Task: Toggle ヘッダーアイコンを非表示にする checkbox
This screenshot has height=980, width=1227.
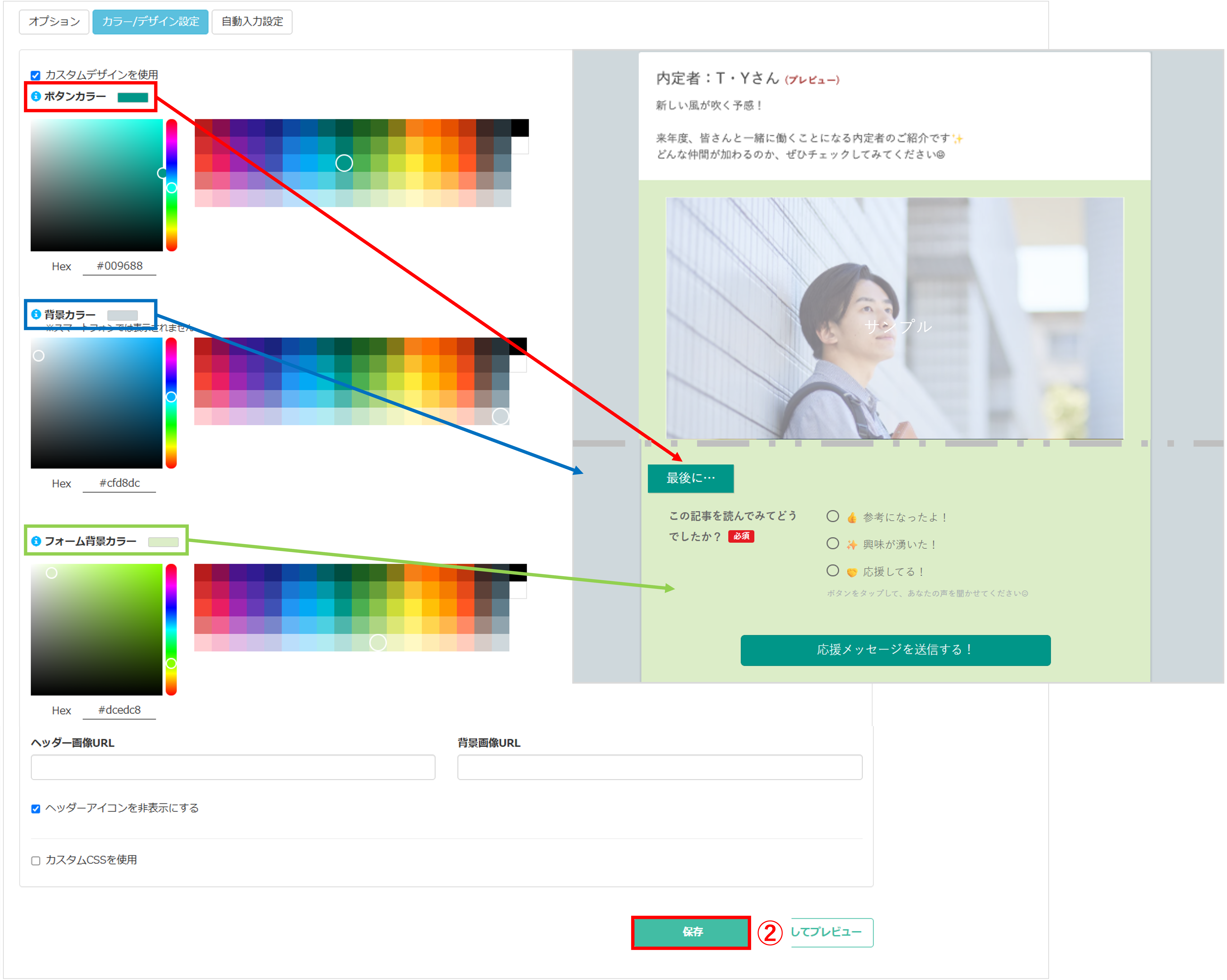Action: [x=36, y=809]
